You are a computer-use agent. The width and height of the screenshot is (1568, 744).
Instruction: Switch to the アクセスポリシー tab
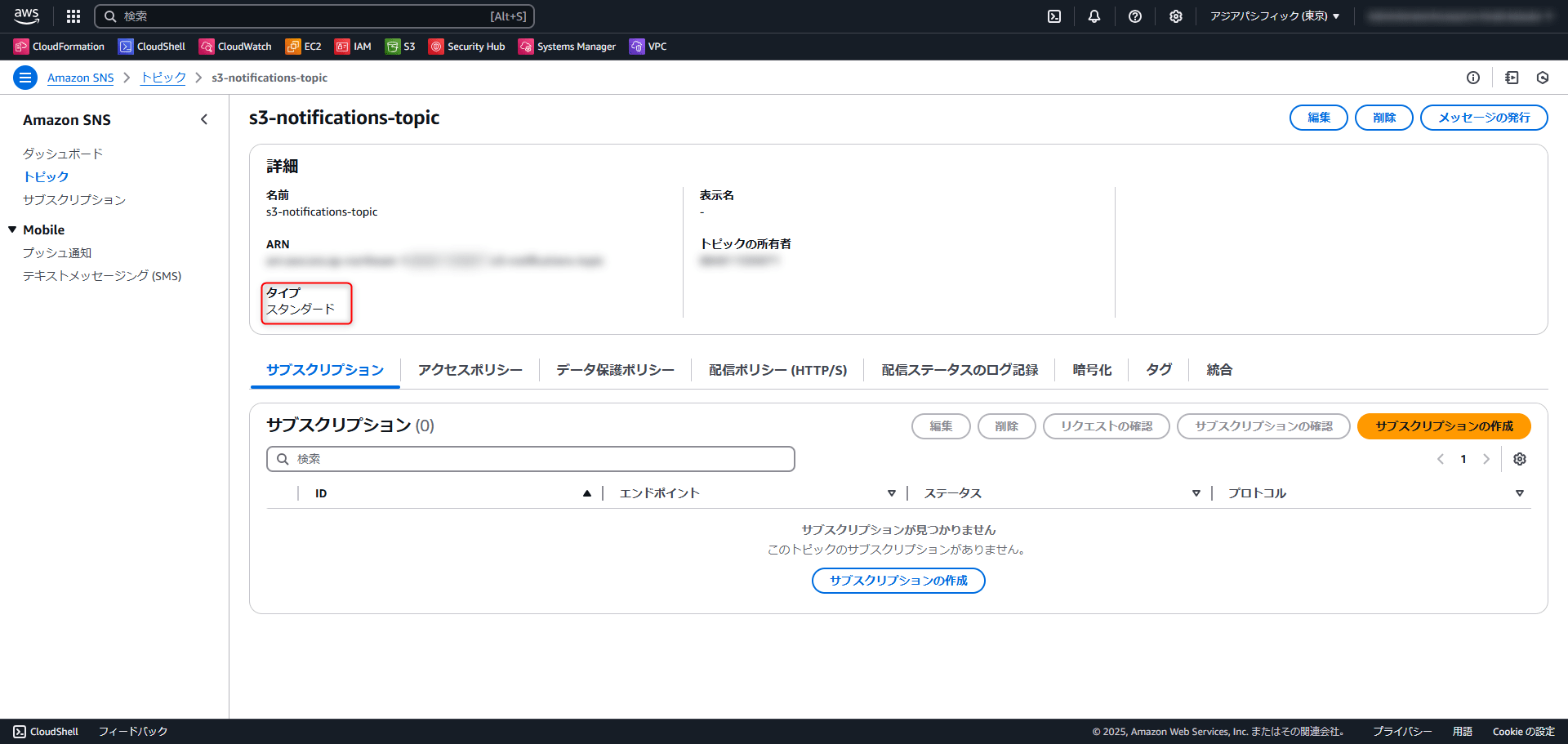pos(470,370)
